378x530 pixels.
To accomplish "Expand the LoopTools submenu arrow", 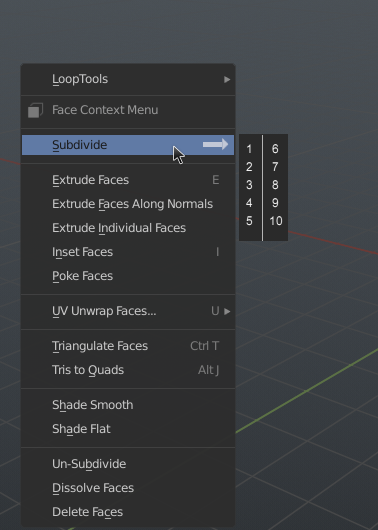I will pos(227,79).
